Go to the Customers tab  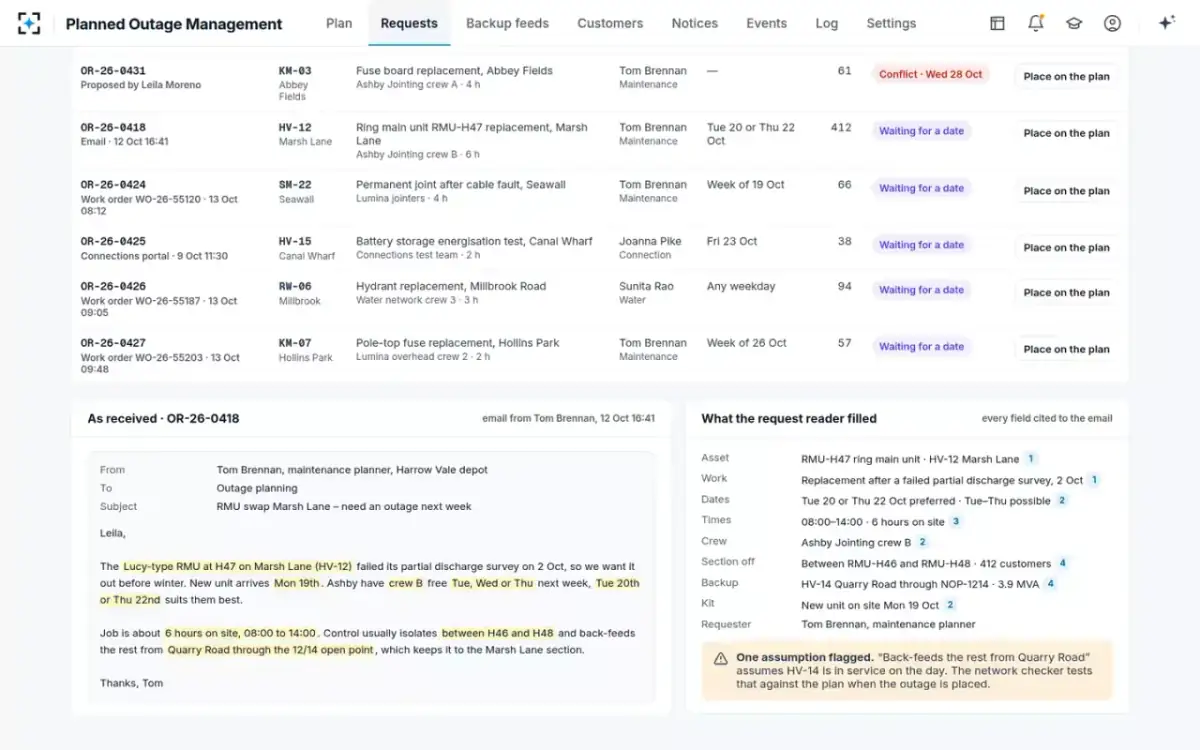(610, 23)
